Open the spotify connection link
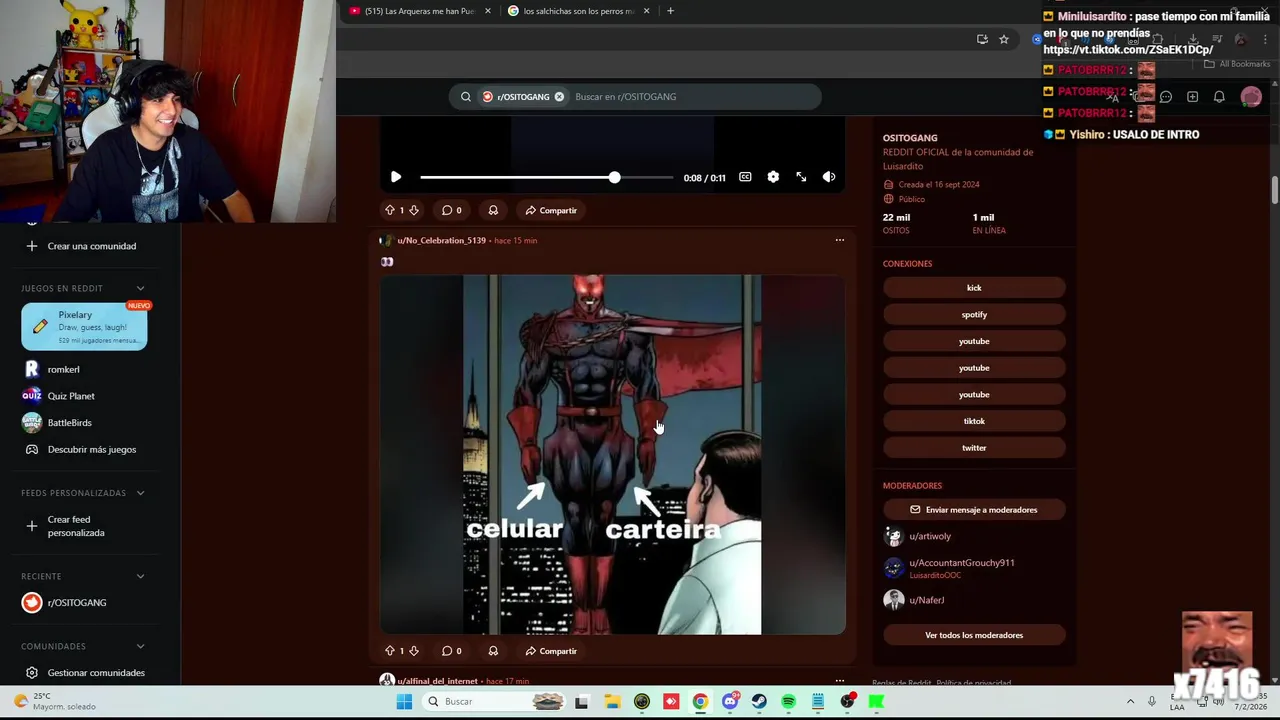The image size is (1280, 720). coord(974,315)
